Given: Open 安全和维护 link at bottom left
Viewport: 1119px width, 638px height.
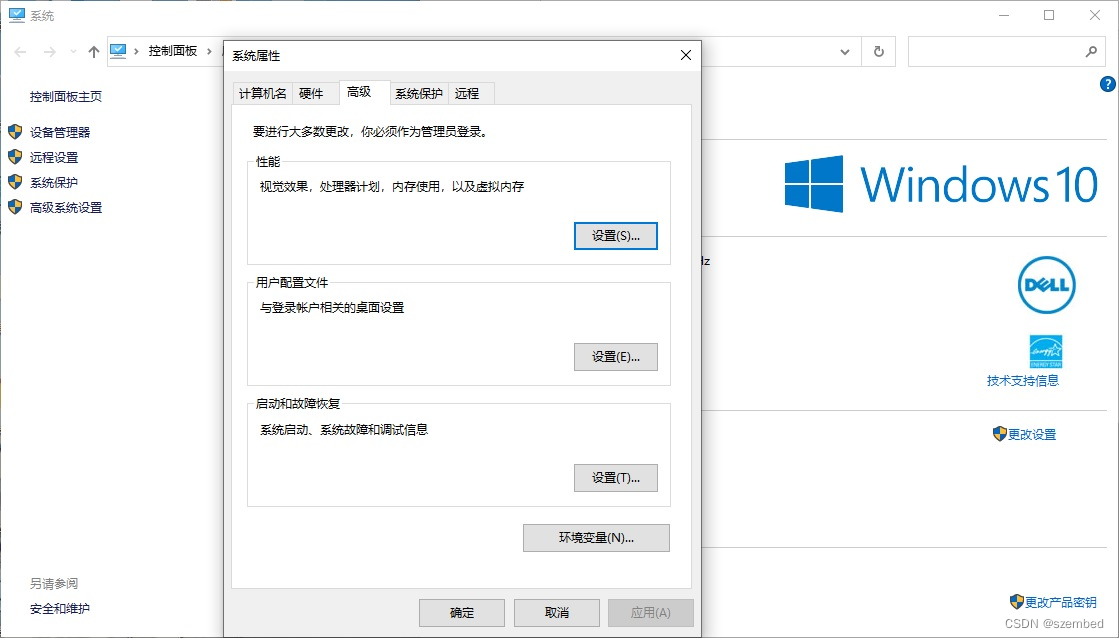Looking at the screenshot, I should [x=60, y=609].
